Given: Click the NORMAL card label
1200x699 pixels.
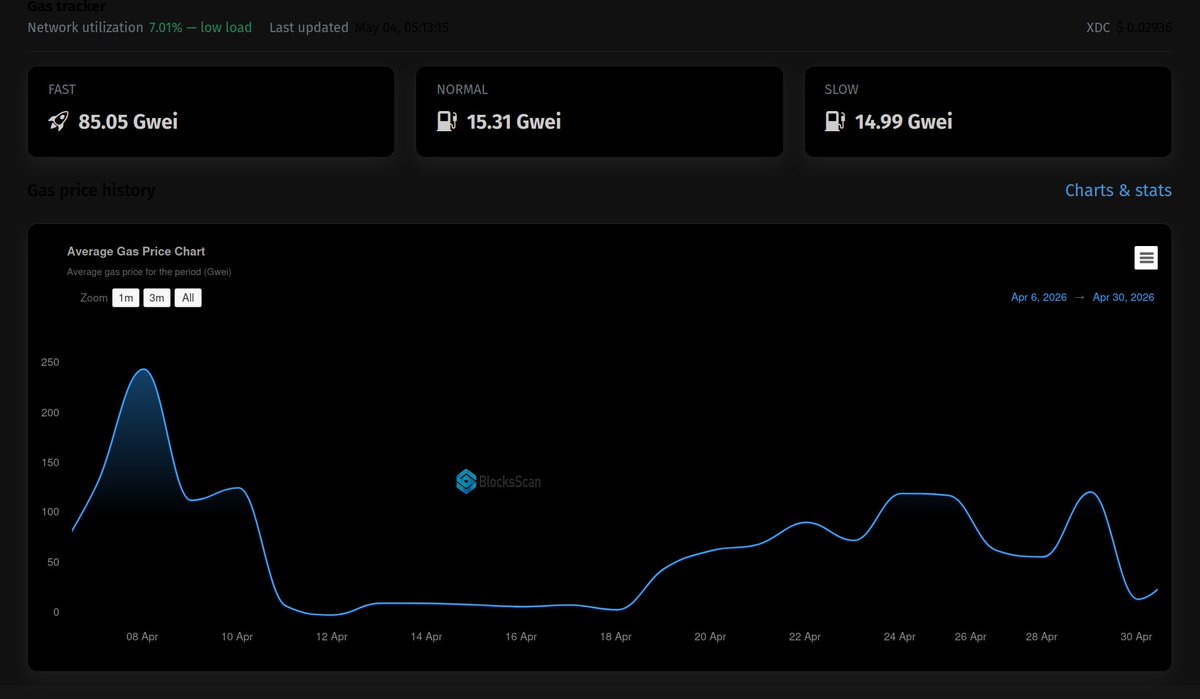Looking at the screenshot, I should [462, 89].
